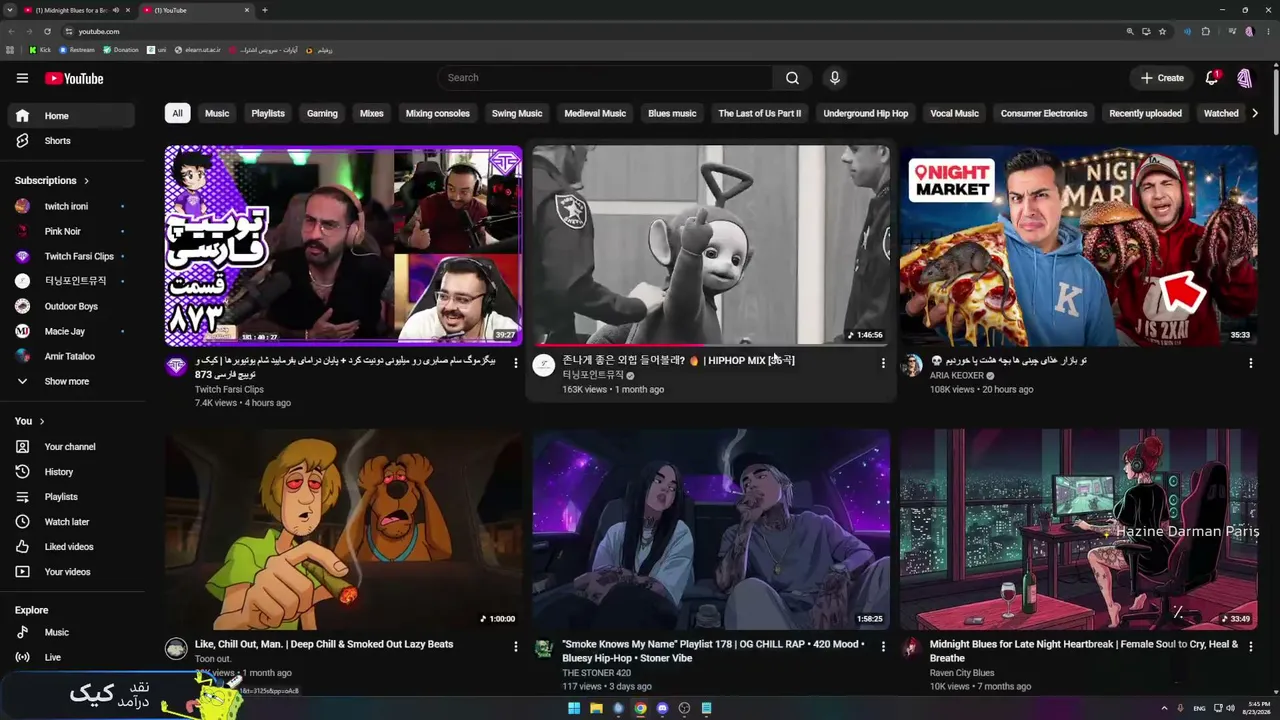Expand the You section header

pyautogui.click(x=30, y=422)
